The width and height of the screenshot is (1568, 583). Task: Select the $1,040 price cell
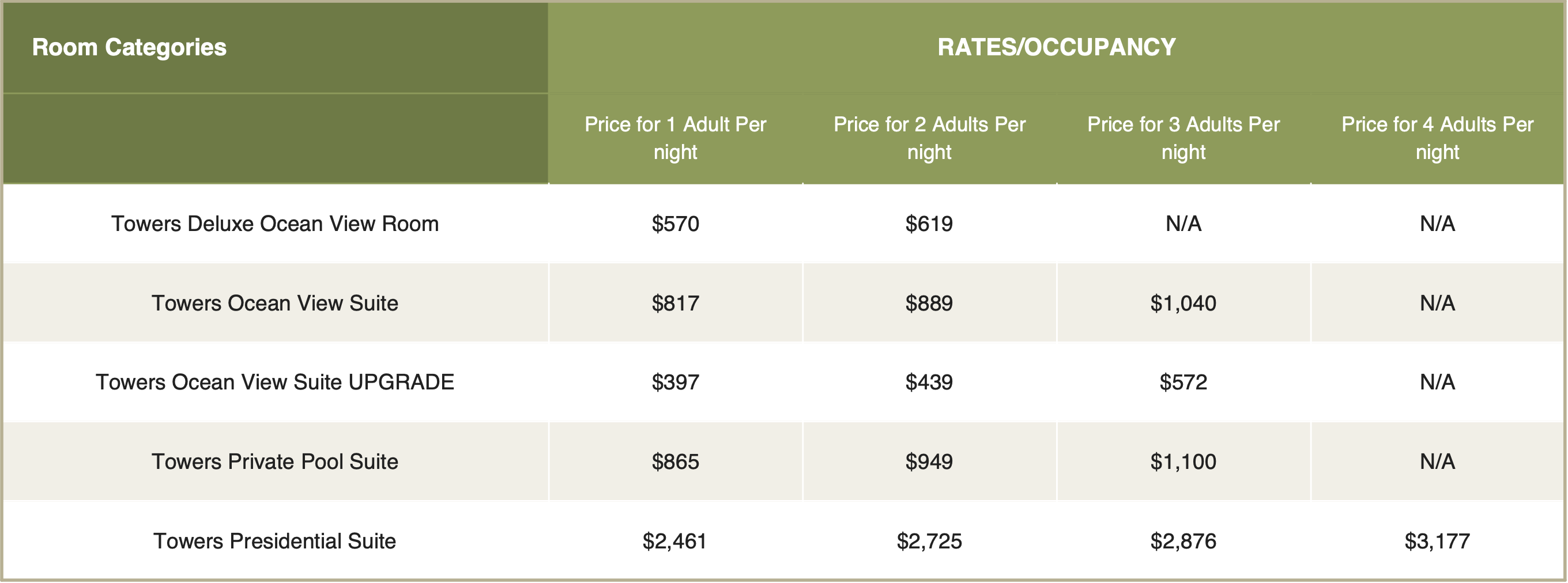(1183, 303)
